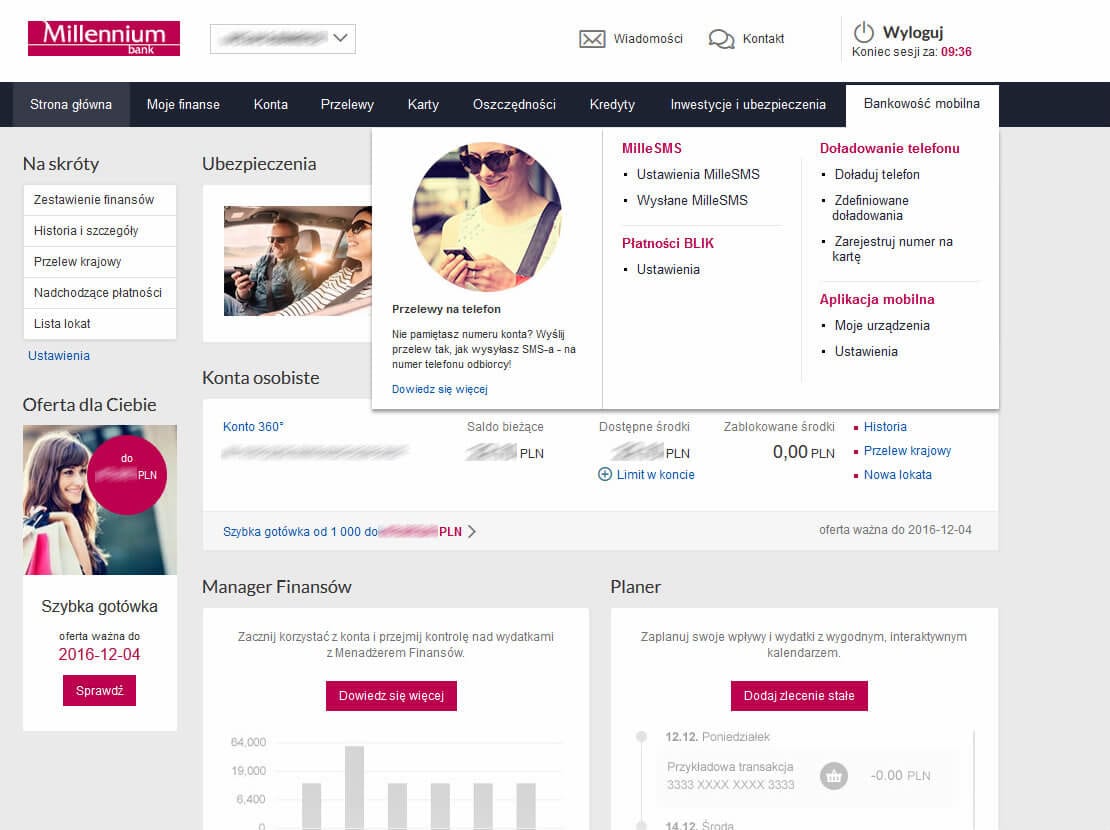Open Nadchodzące płatności shortcut
This screenshot has height=830, width=1110.
tap(99, 292)
